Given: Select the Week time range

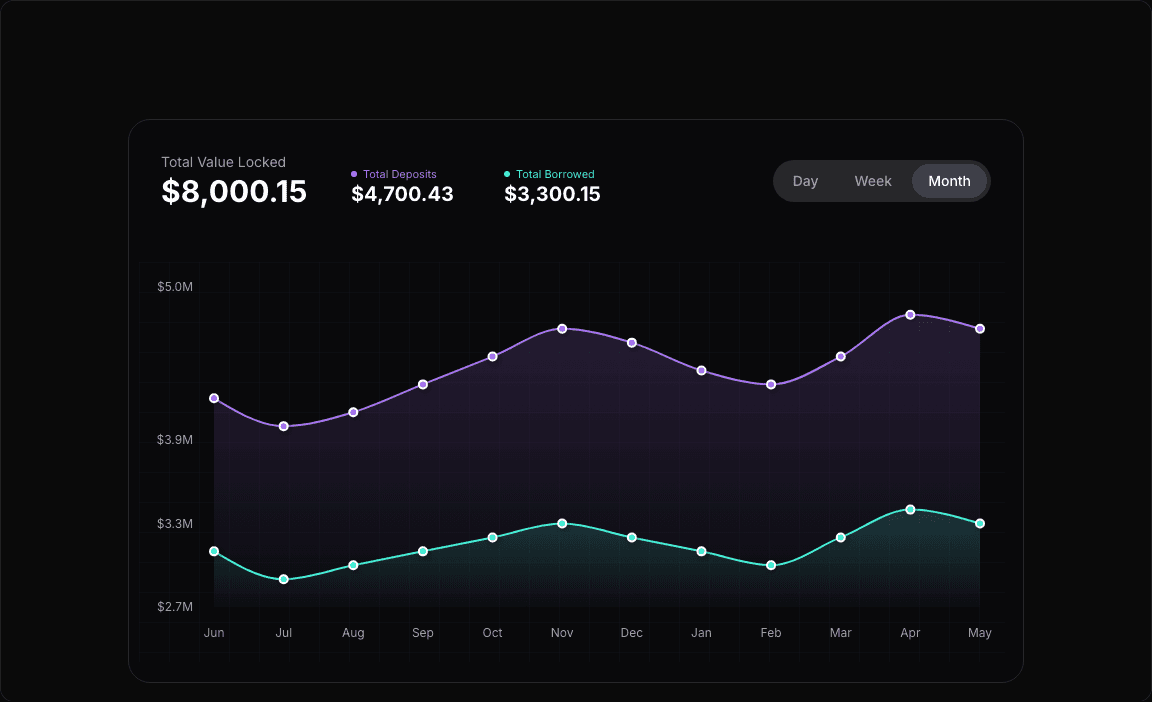Looking at the screenshot, I should tap(872, 181).
